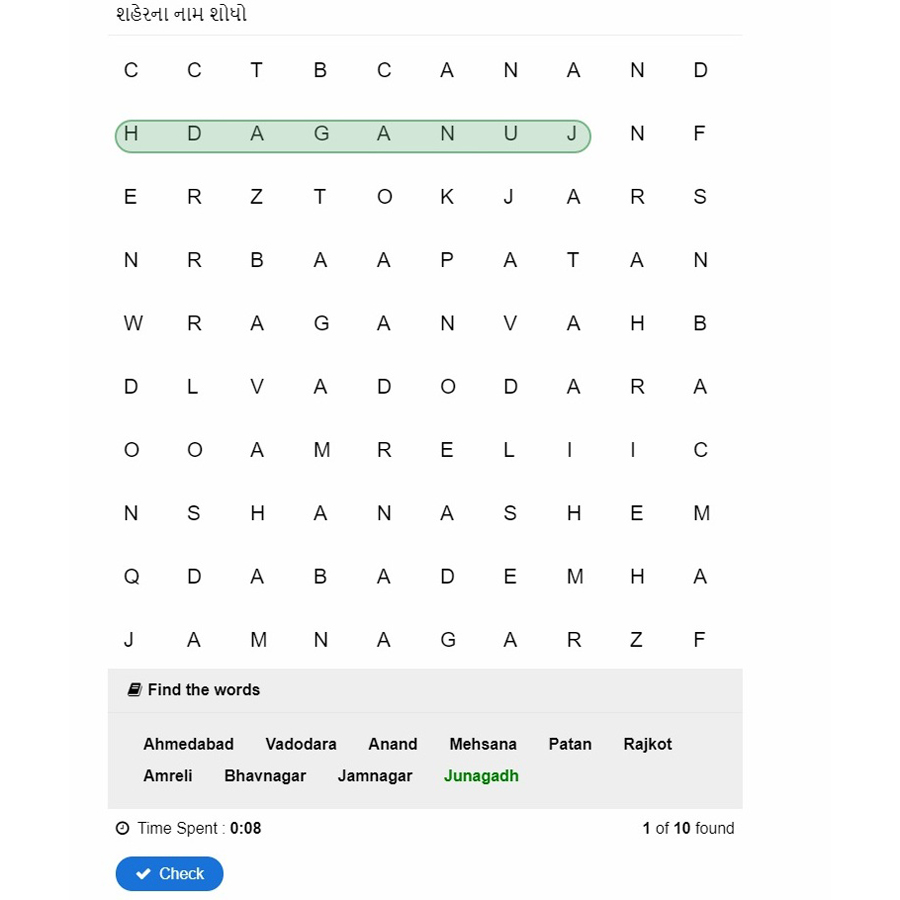Click the green found word Junagadh
This screenshot has height=900, width=900.
click(x=481, y=776)
